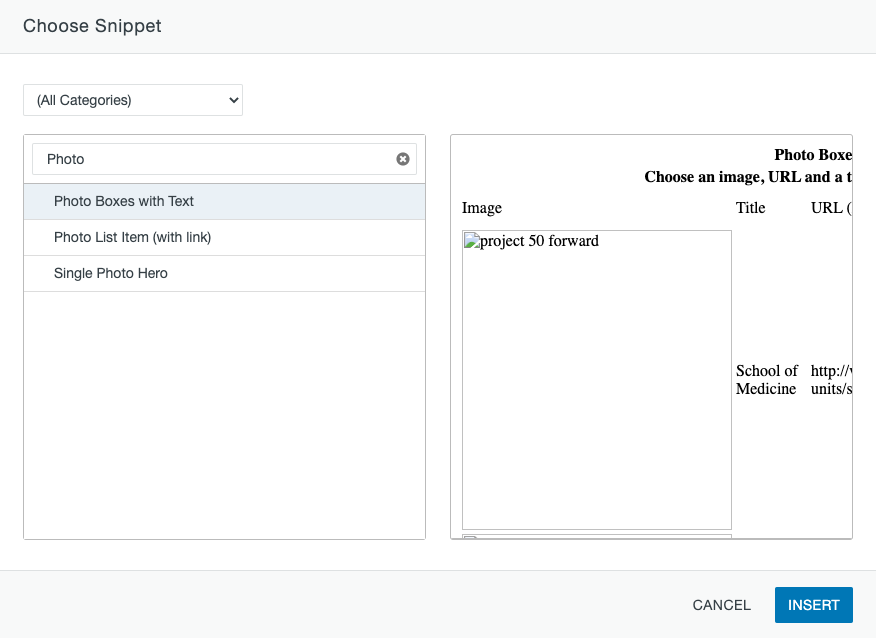Click the second partially visible image placeholder
This screenshot has height=638, width=876.
click(x=596, y=537)
